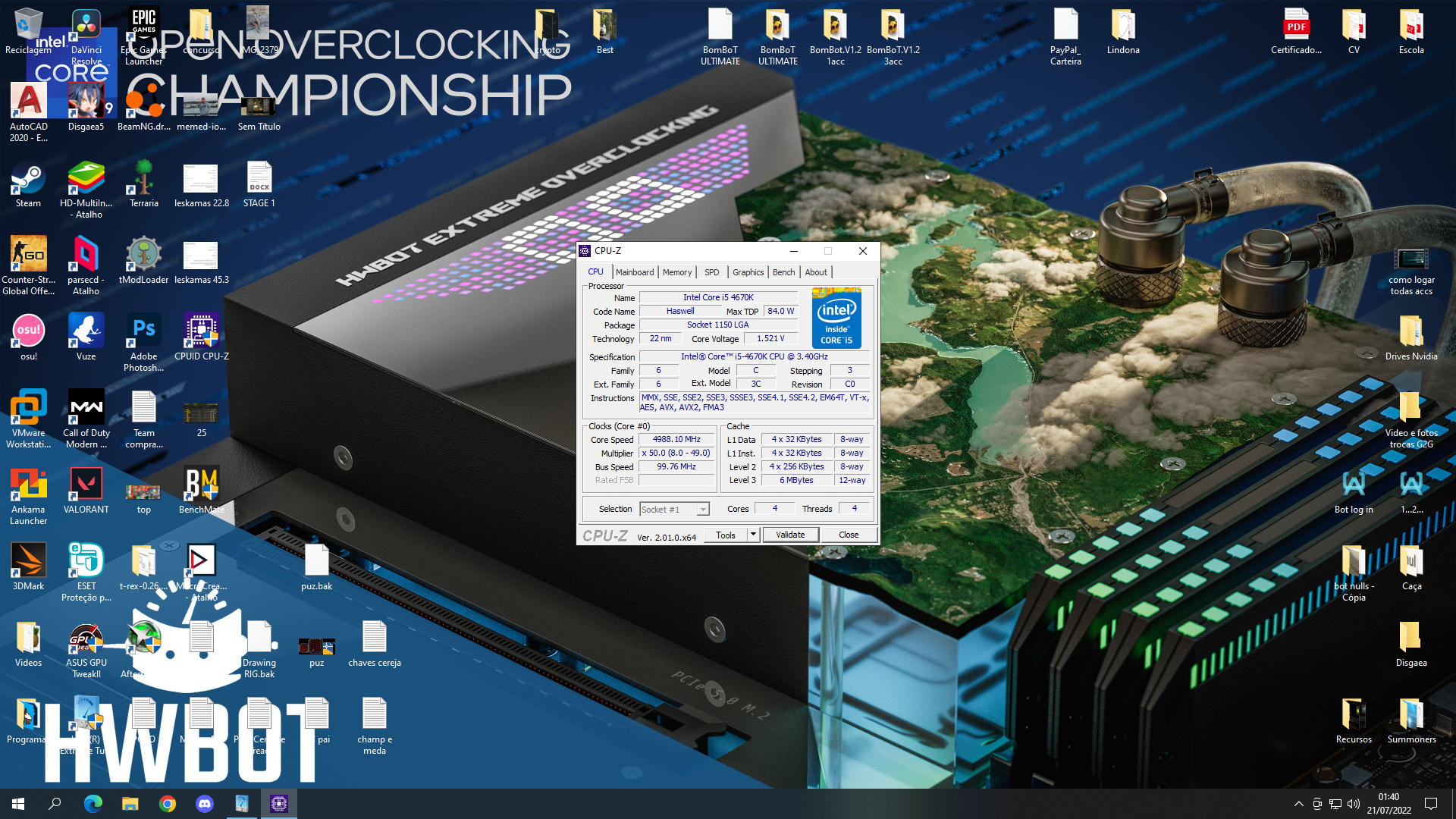Viewport: 1456px width, 819px height.
Task: Open File Explorer from taskbar
Action: click(x=130, y=804)
